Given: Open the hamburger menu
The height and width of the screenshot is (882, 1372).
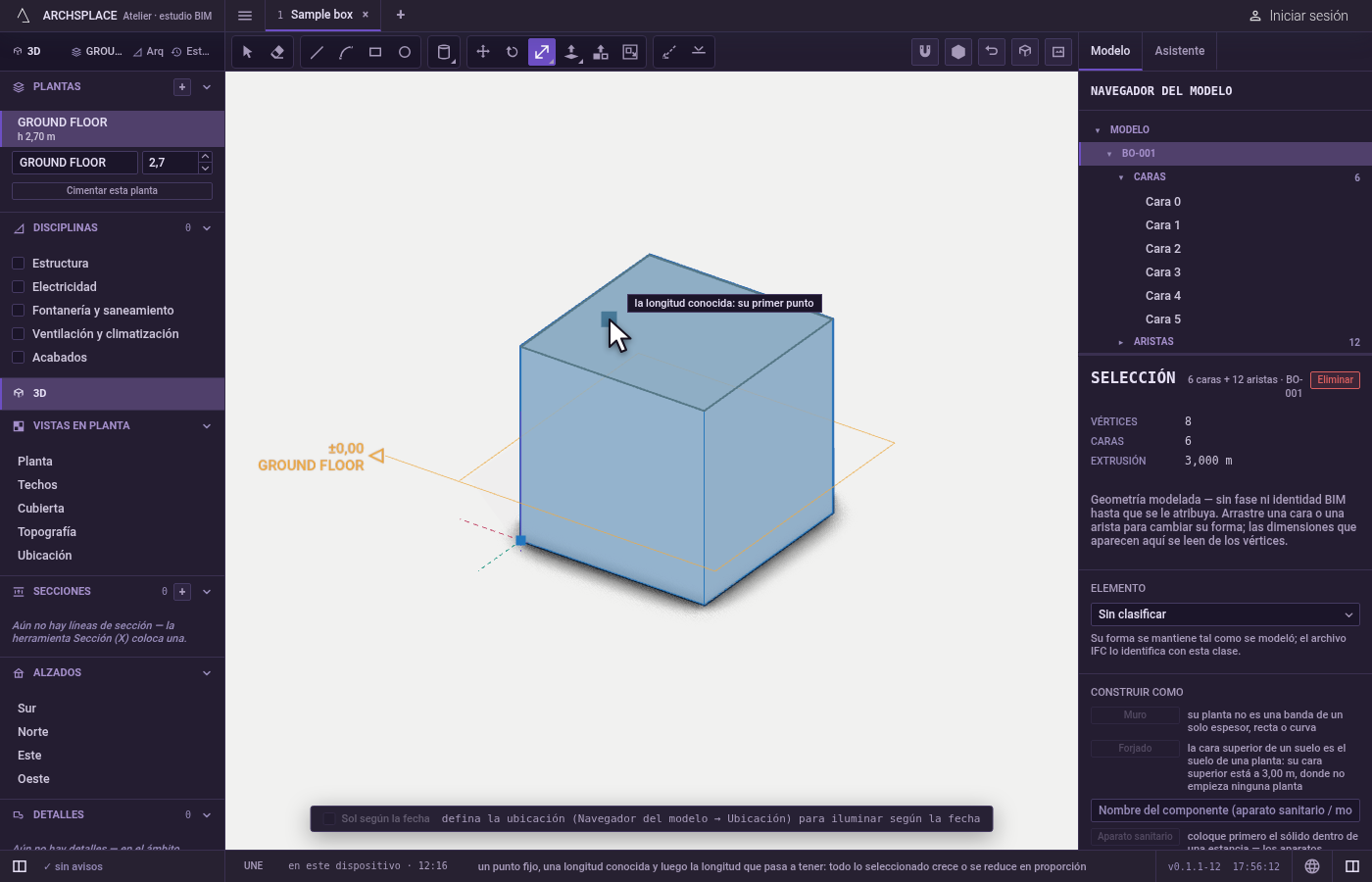Looking at the screenshot, I should point(245,16).
